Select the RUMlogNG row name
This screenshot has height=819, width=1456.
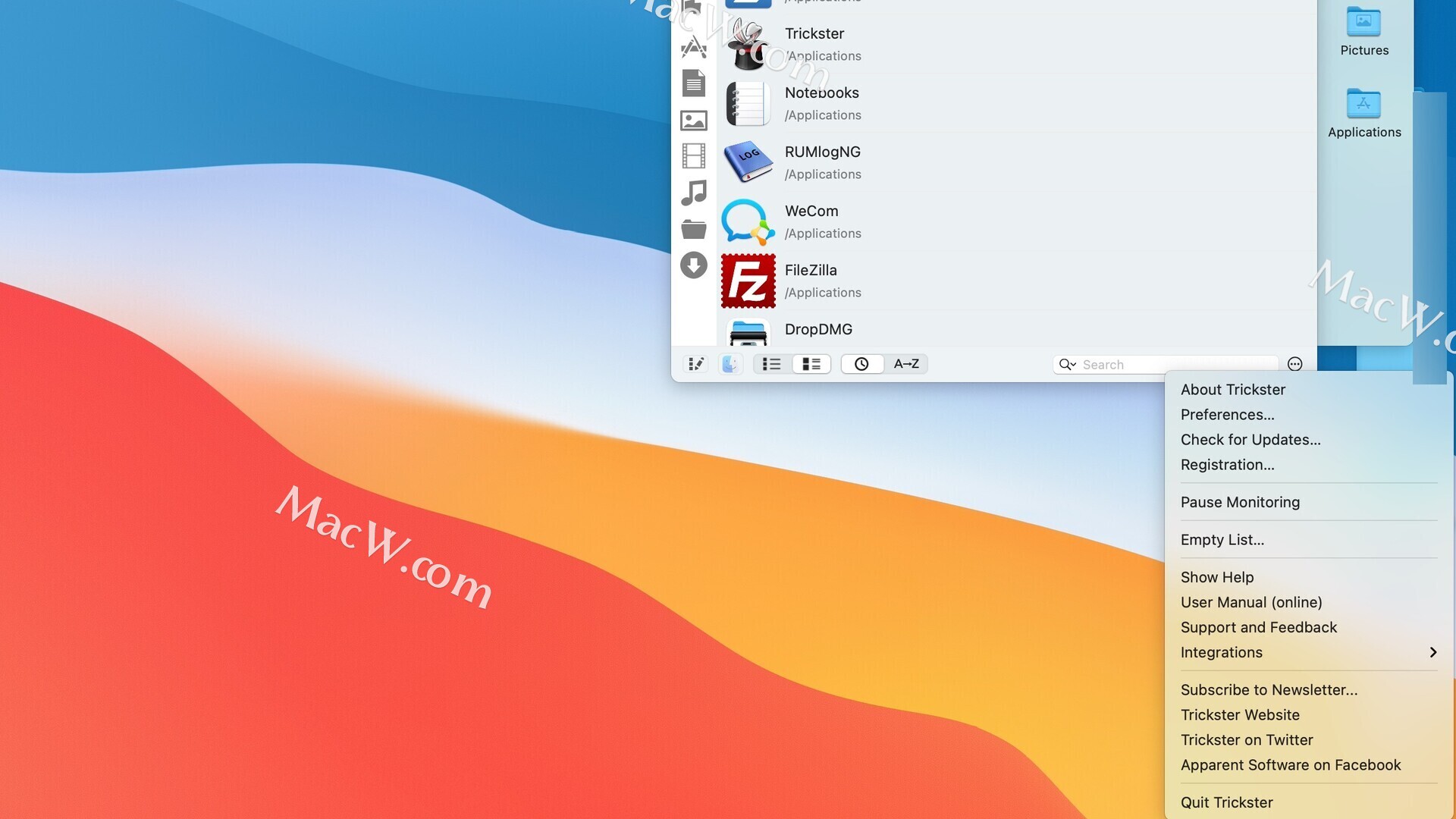823,152
